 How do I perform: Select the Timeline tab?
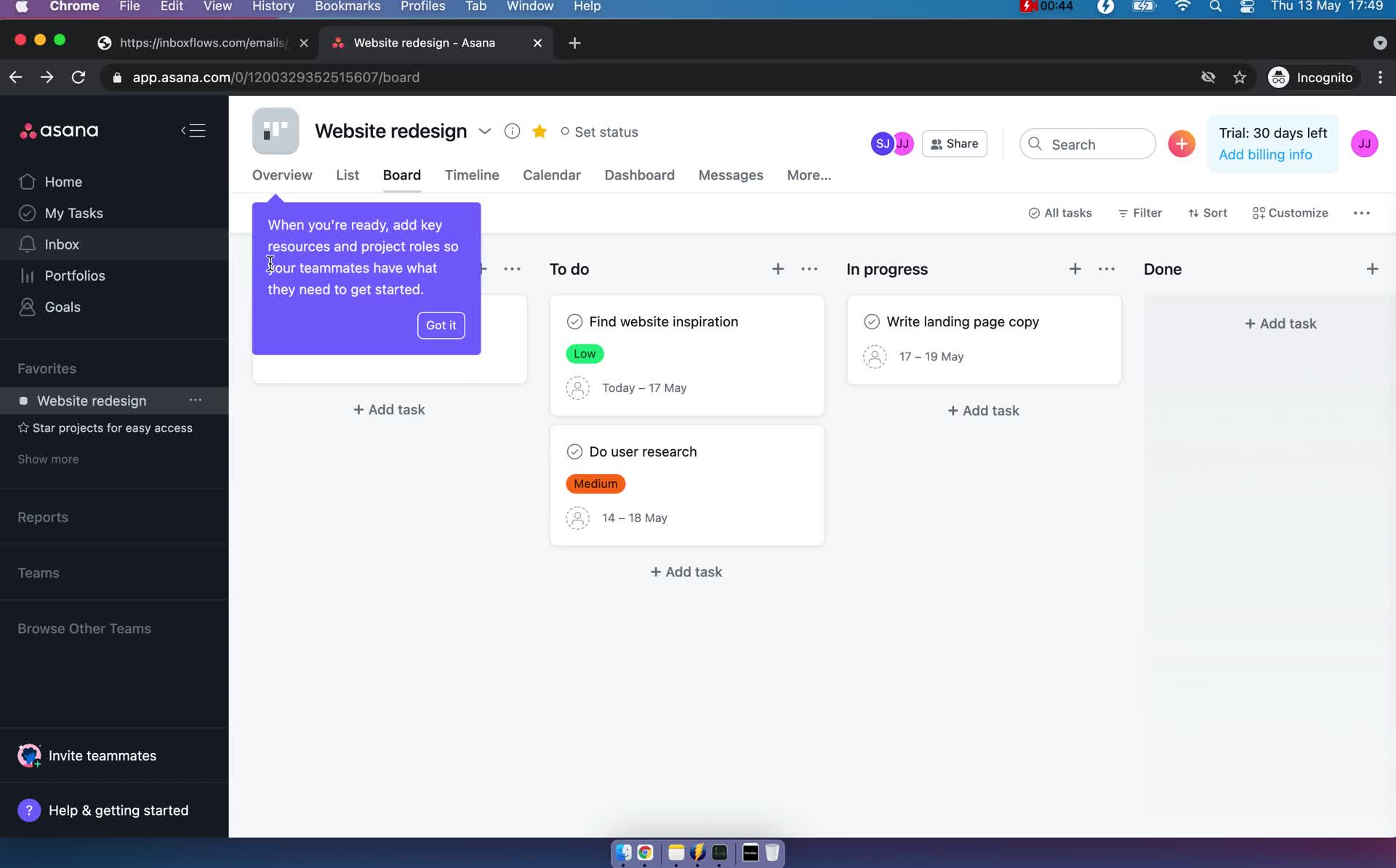(472, 175)
